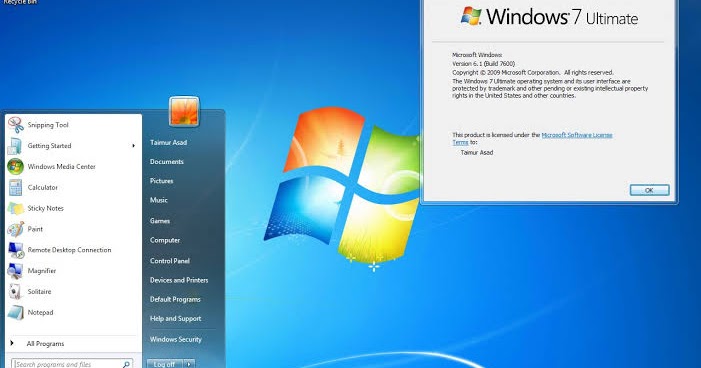This screenshot has height=368, width=701.
Task: Click the Recycle Bin desktop label
Action: (x=21, y=2)
